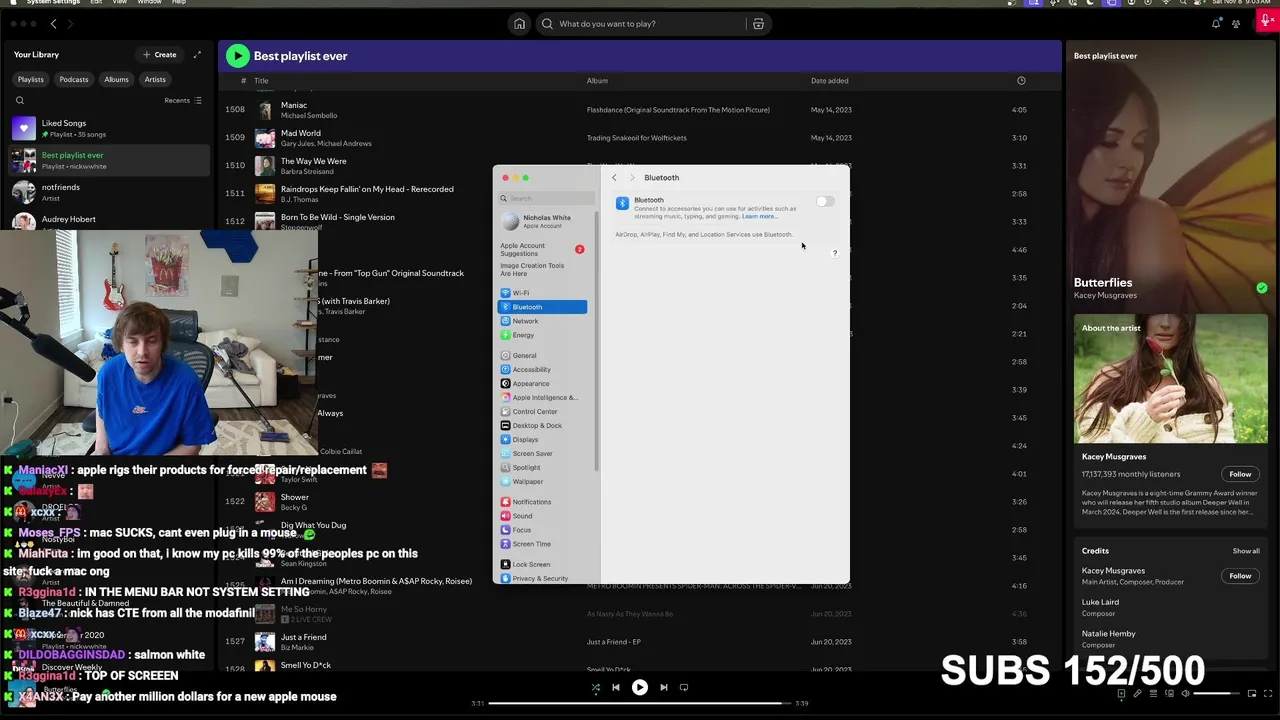Open Notifications settings
The height and width of the screenshot is (720, 1280).
pyautogui.click(x=542, y=502)
